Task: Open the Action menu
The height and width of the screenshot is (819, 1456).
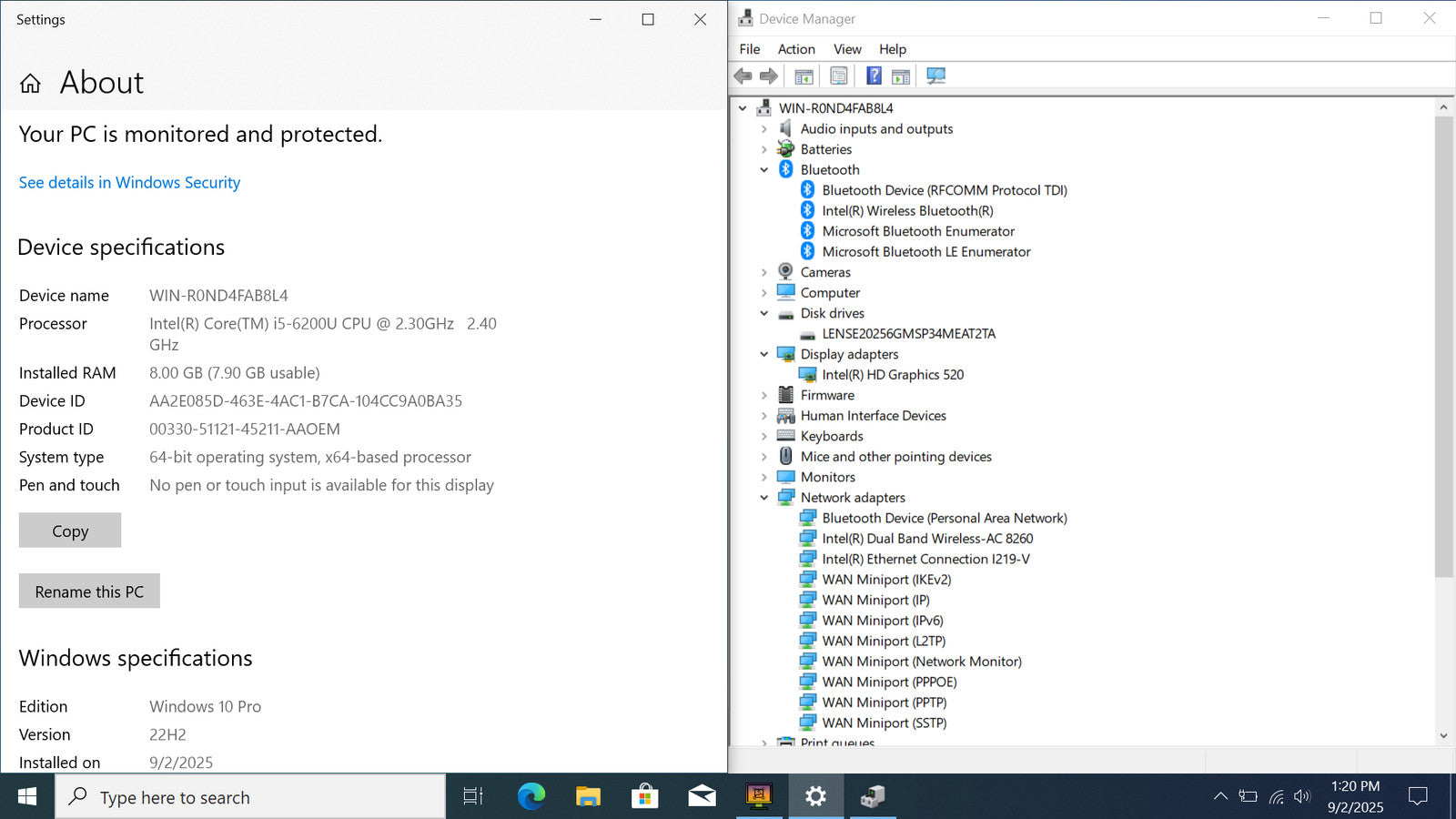Action: (795, 49)
